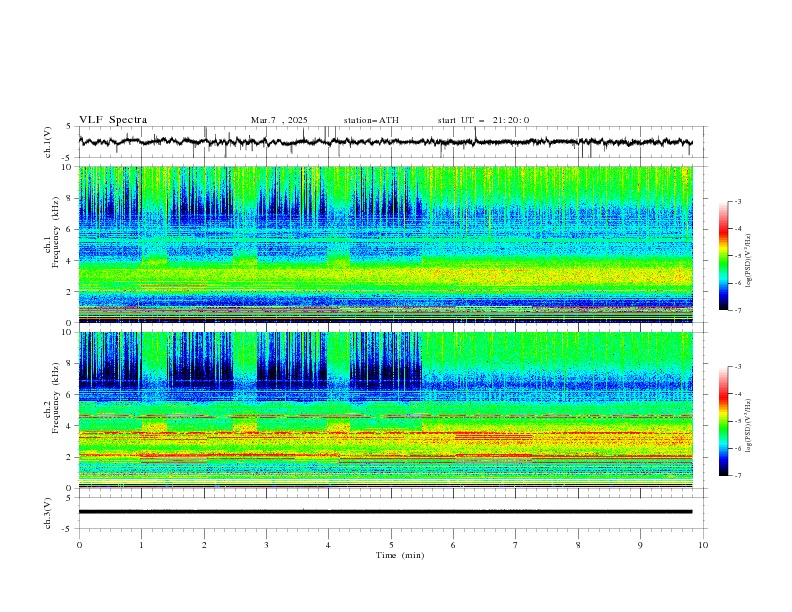The image size is (792, 612).
Task: Click the "10" kHz tick on ch.1 frequency axis
Action: coord(66,167)
